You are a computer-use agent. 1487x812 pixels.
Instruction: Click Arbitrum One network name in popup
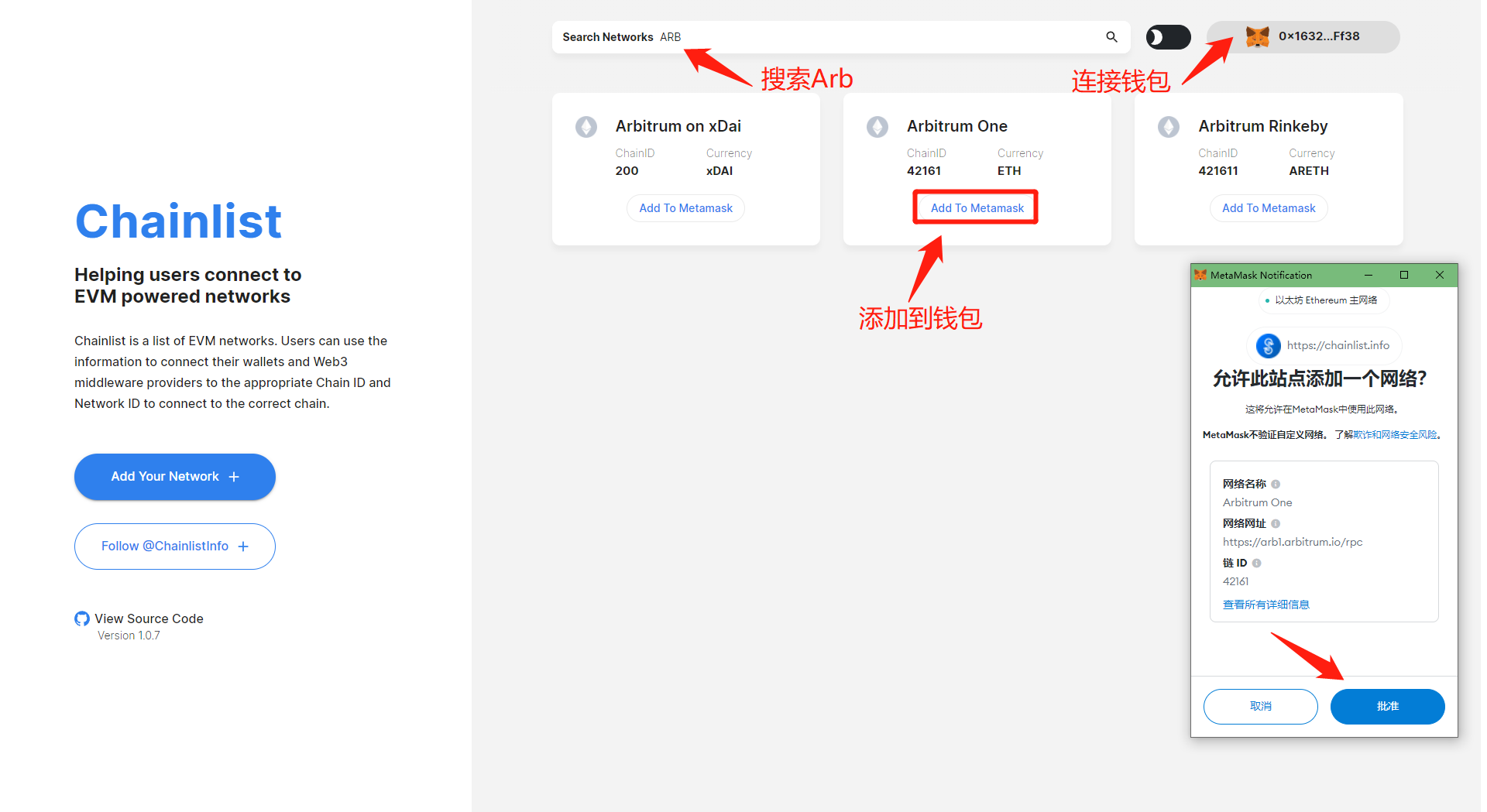pyautogui.click(x=1257, y=502)
